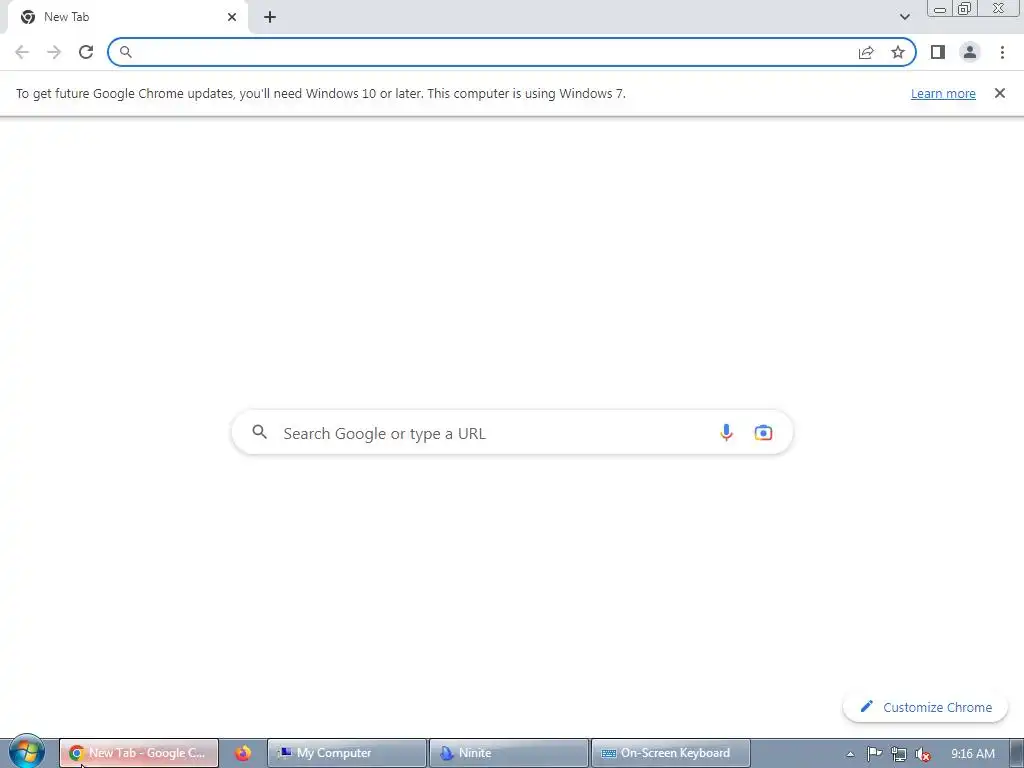Viewport: 1024px width, 768px height.
Task: Close the New Tab tab
Action: click(232, 17)
